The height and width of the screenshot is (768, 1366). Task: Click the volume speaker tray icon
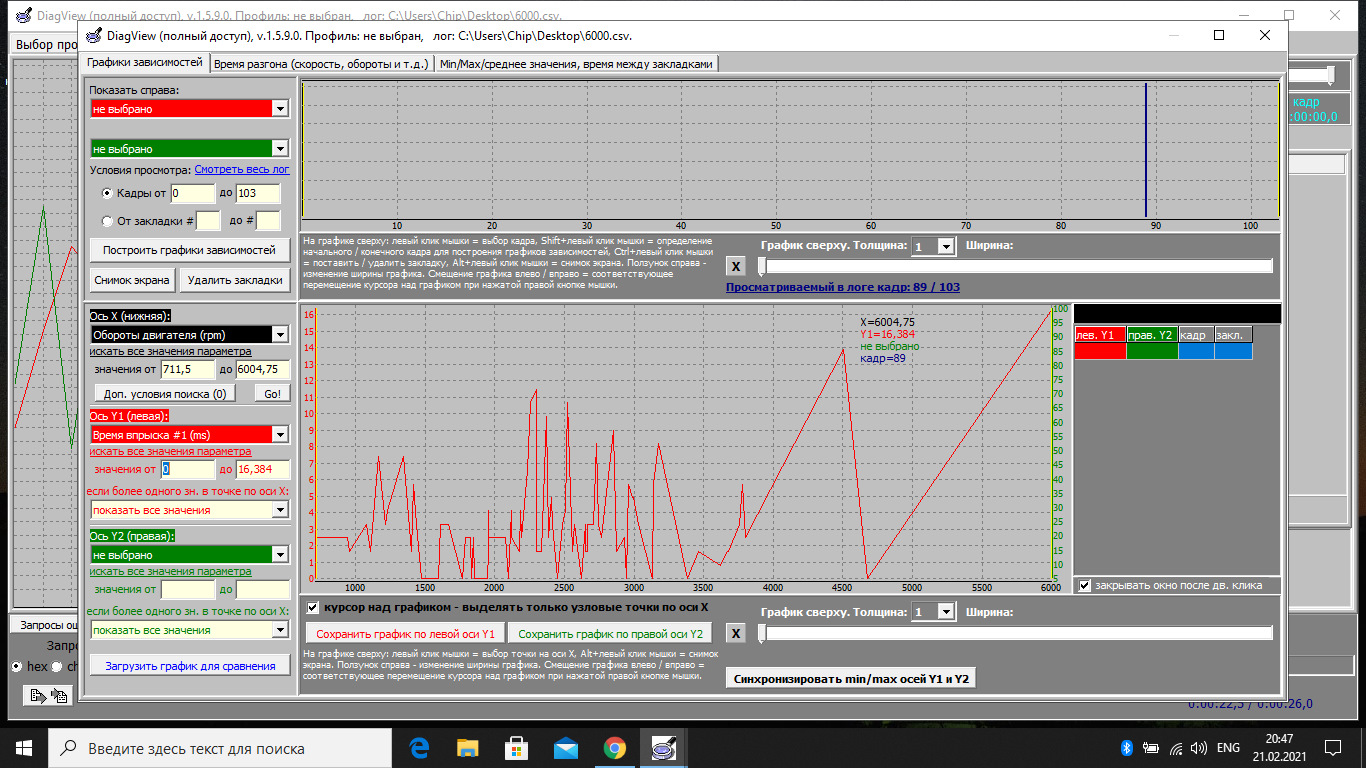(1200, 748)
